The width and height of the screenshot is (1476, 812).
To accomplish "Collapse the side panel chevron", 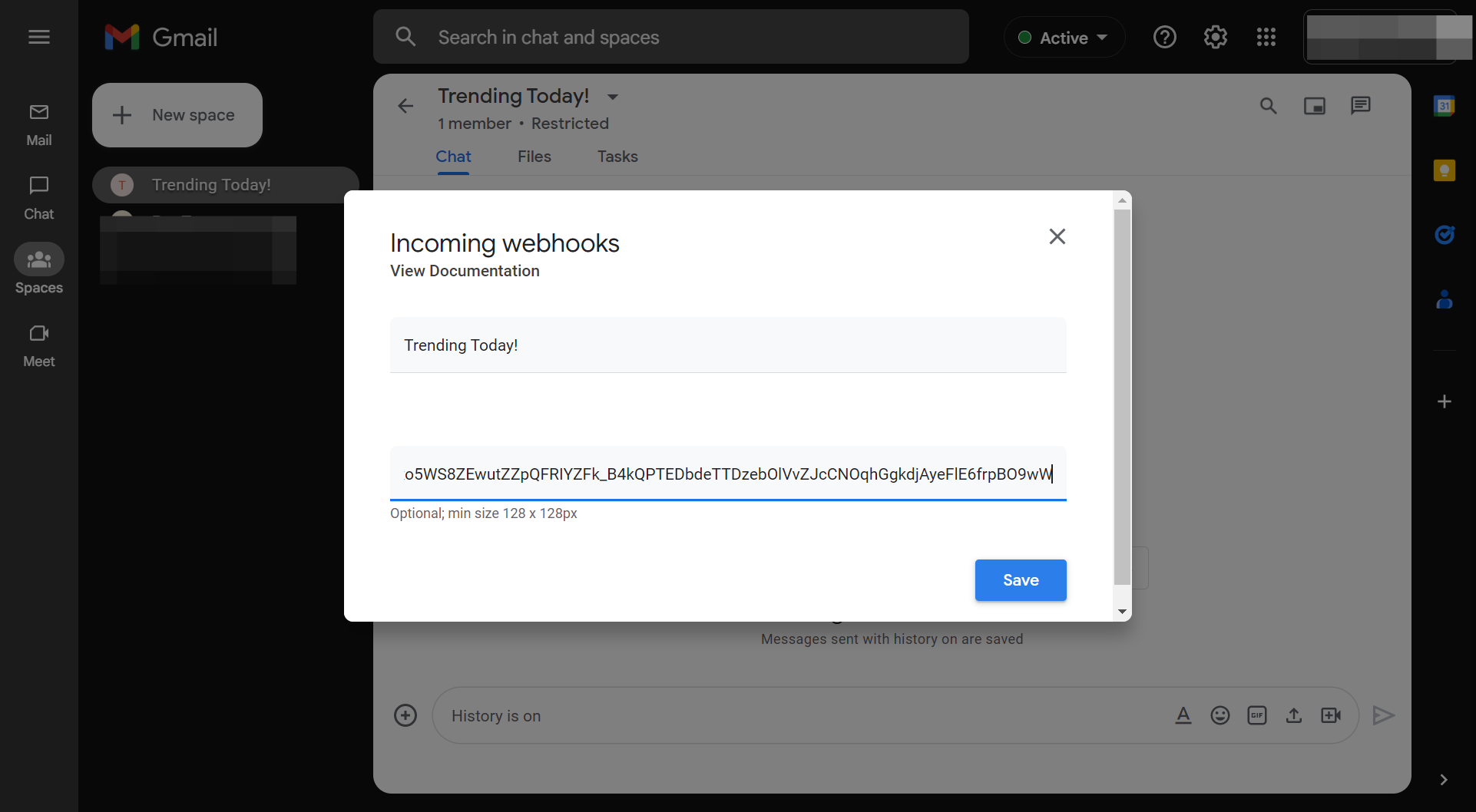I will [x=1444, y=780].
